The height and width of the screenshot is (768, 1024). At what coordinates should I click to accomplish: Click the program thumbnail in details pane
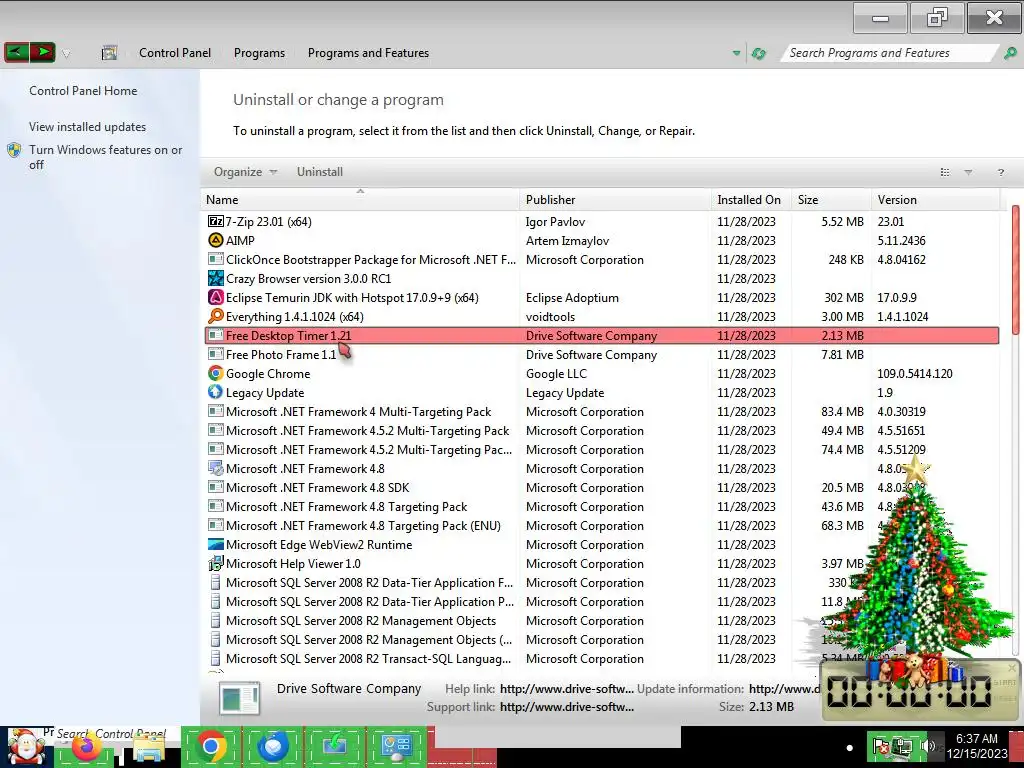pyautogui.click(x=239, y=698)
